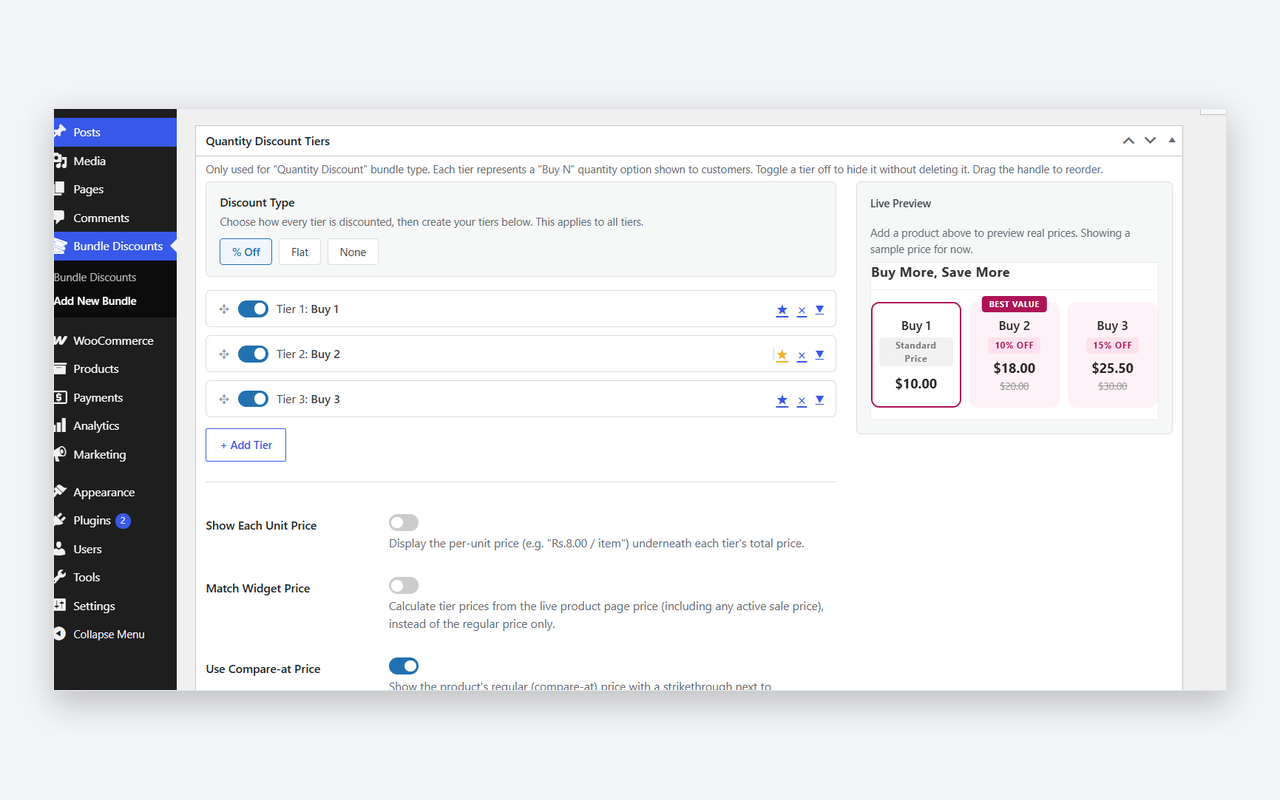Image resolution: width=1280 pixels, height=800 pixels.
Task: Open Add New Bundle submenu link
Action: [95, 301]
